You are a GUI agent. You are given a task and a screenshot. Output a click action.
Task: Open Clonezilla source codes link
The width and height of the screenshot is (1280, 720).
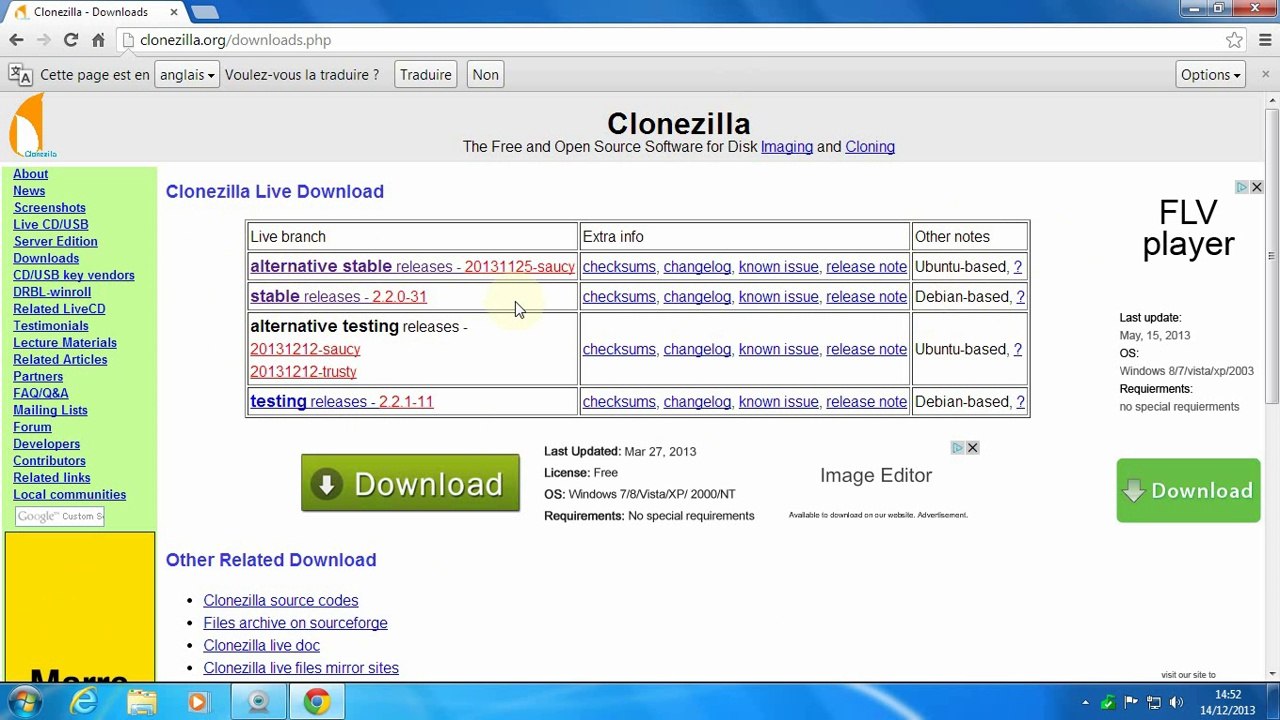(x=281, y=600)
